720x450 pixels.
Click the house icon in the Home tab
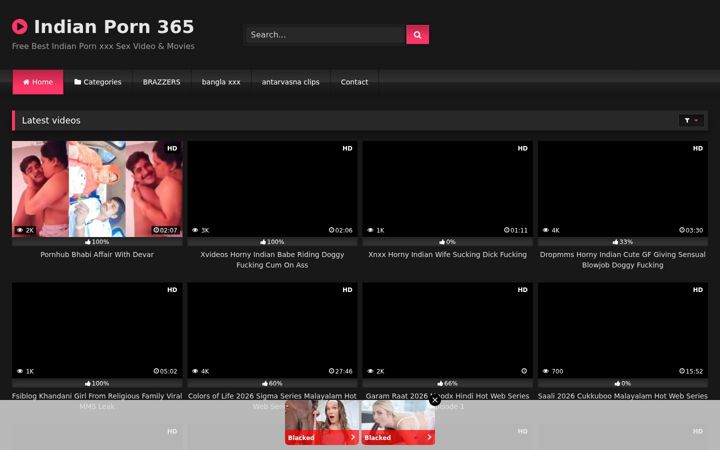coord(26,82)
